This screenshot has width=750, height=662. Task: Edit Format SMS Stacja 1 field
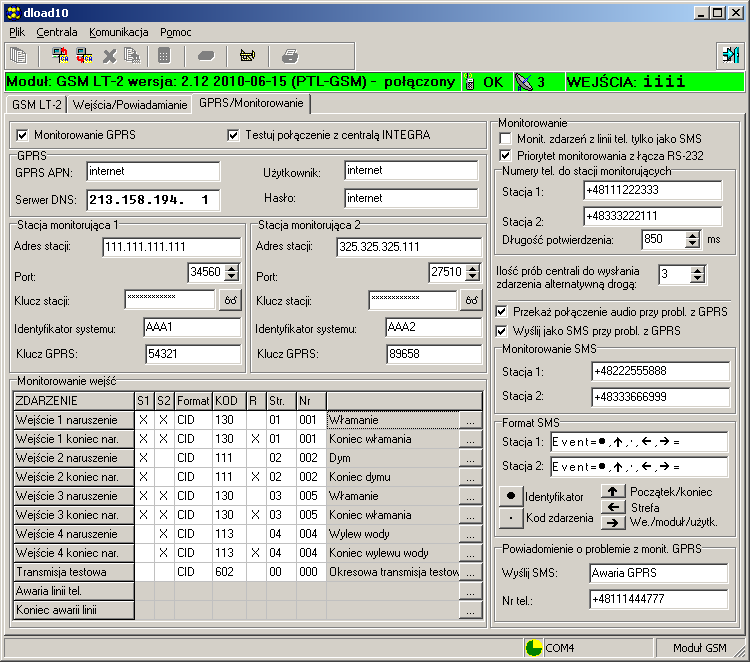click(x=639, y=442)
